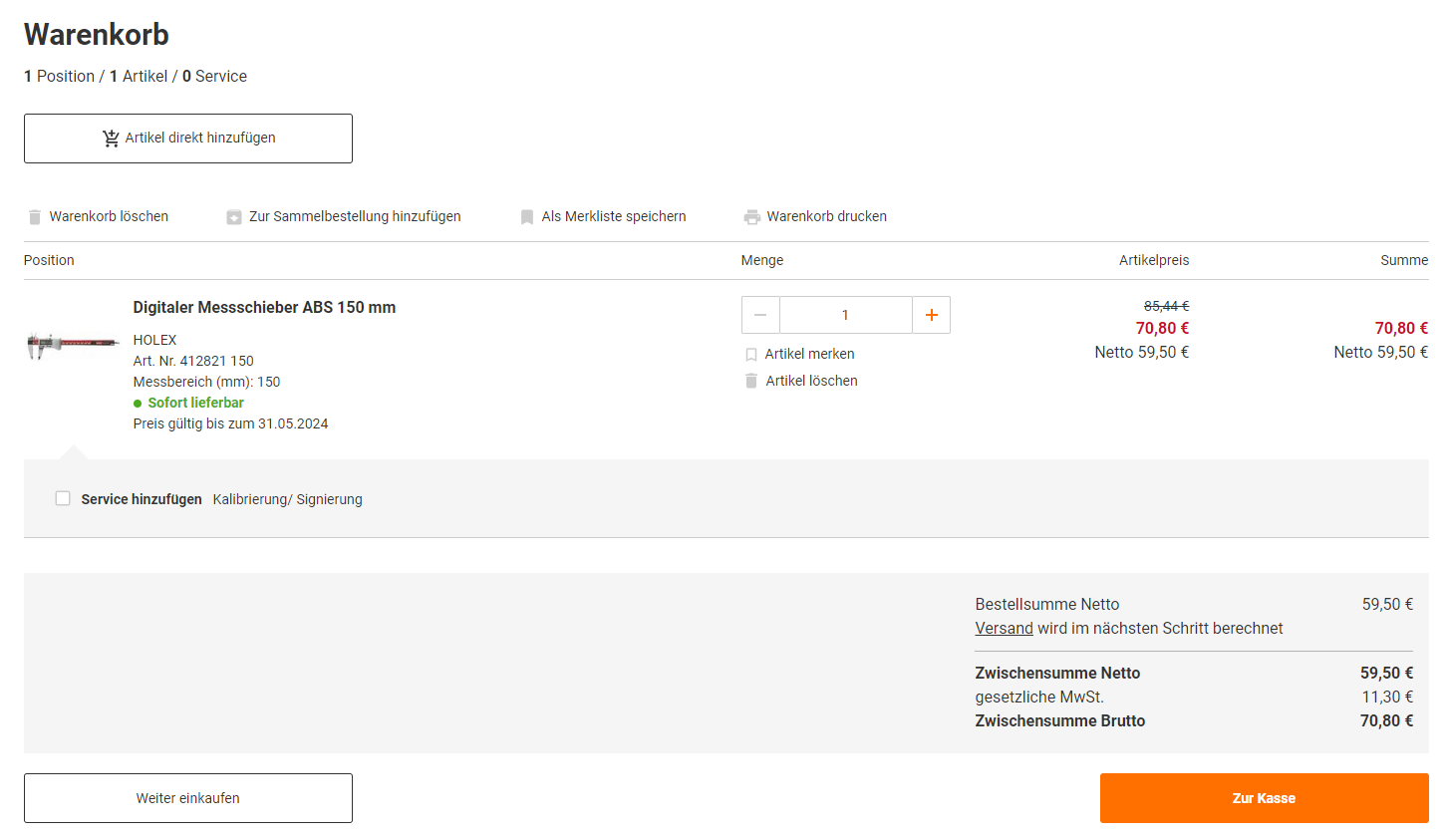Click the trash icon next to Artikel löschen

coord(751,382)
